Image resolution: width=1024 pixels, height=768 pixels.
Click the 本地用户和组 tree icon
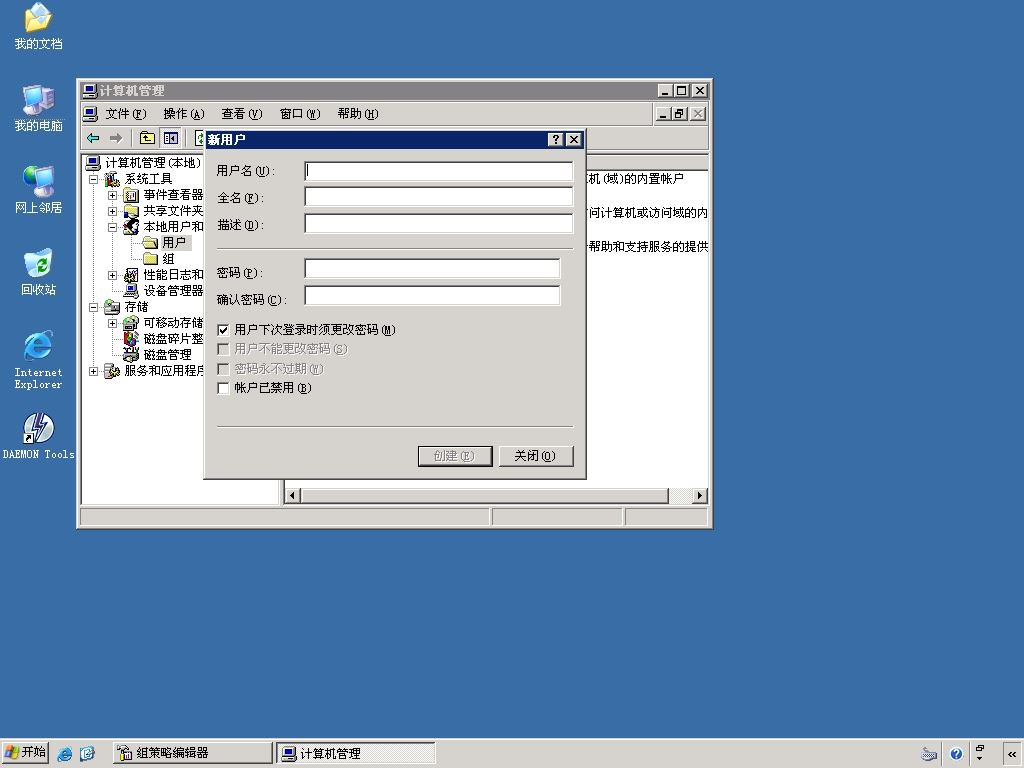pos(131,227)
